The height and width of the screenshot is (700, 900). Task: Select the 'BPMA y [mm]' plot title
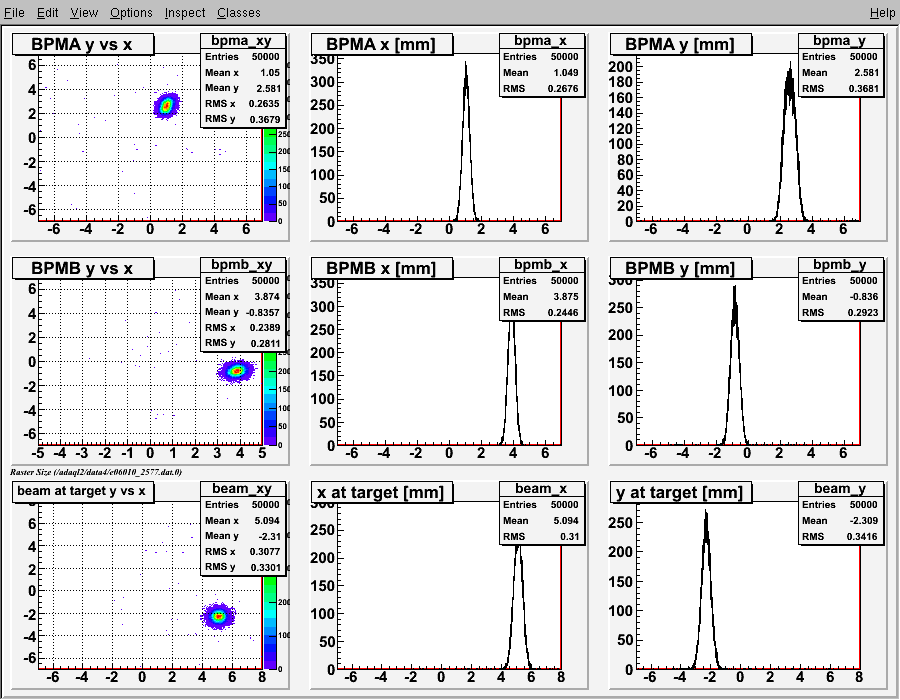click(681, 44)
